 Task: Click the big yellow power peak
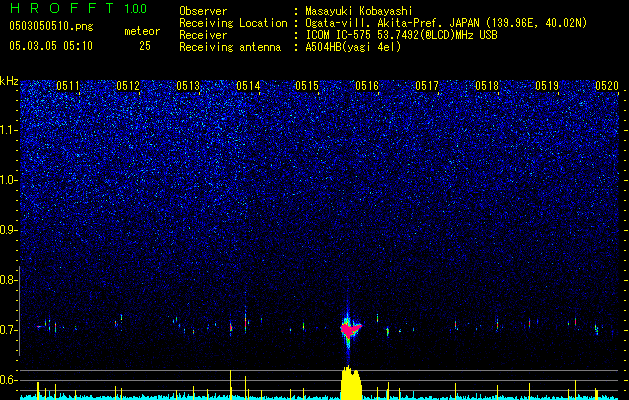(351, 383)
